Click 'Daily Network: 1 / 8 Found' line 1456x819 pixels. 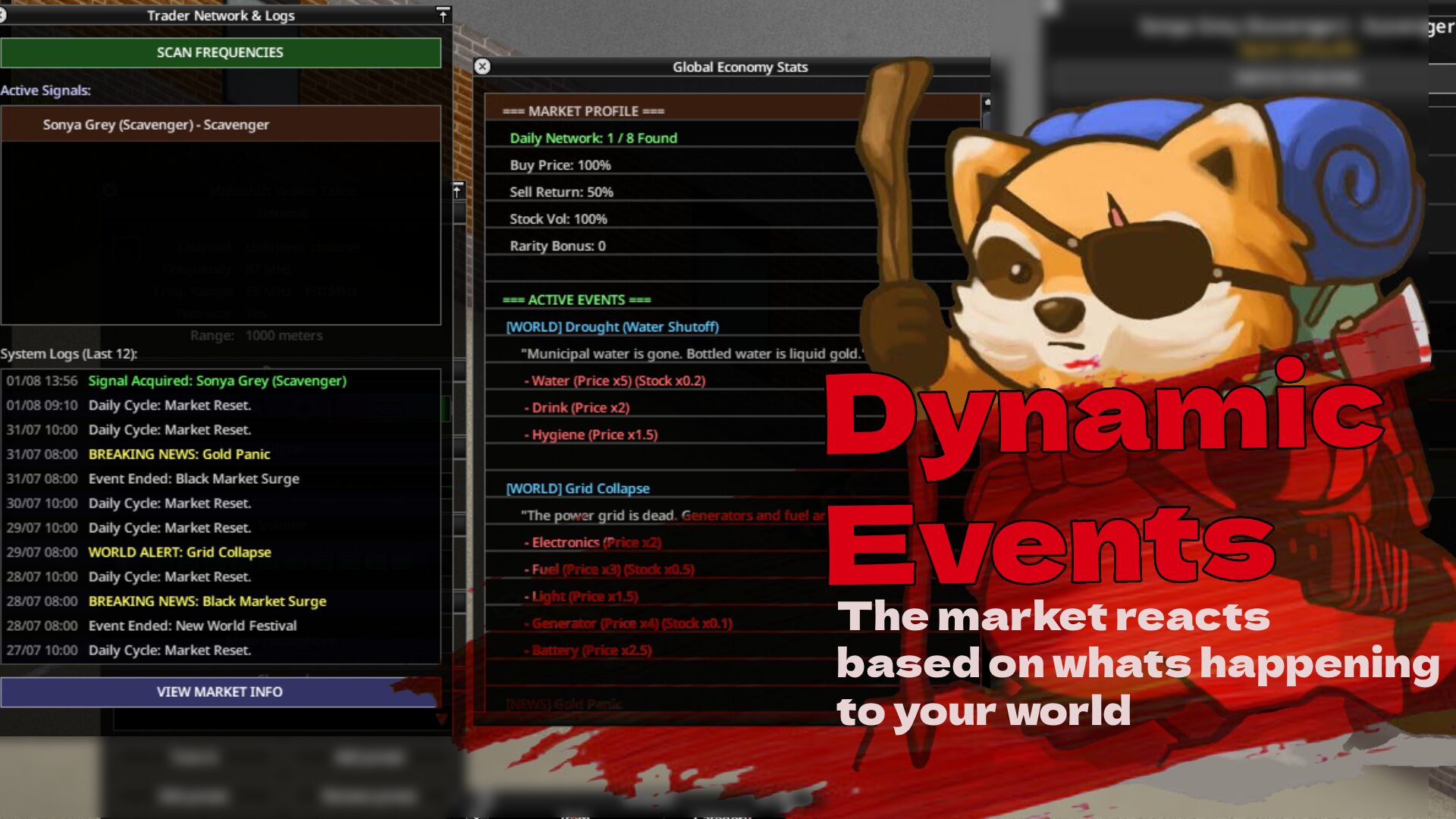click(x=593, y=138)
